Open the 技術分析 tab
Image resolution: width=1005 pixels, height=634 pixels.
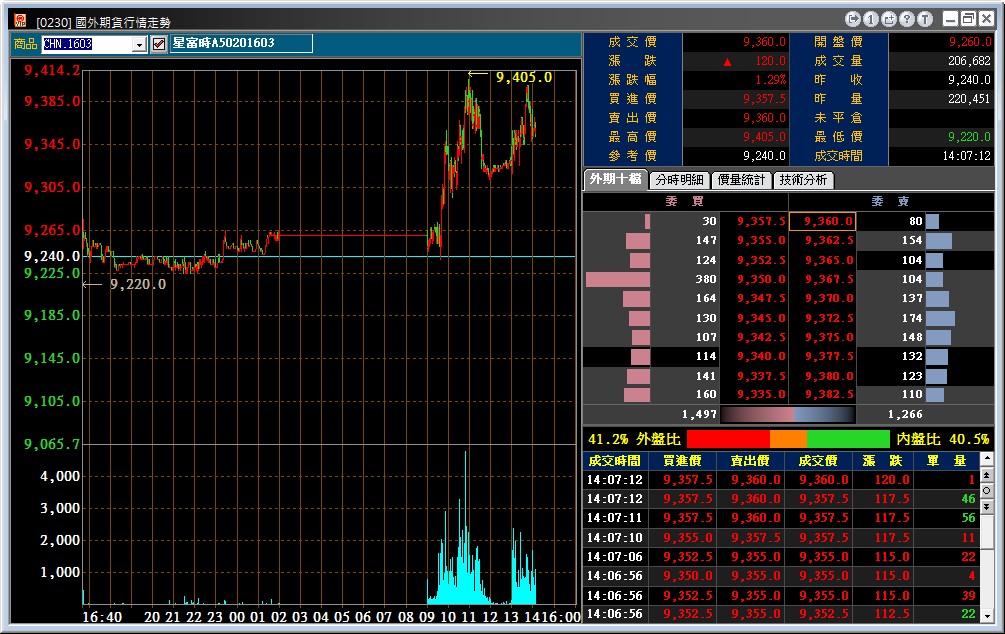[803, 180]
